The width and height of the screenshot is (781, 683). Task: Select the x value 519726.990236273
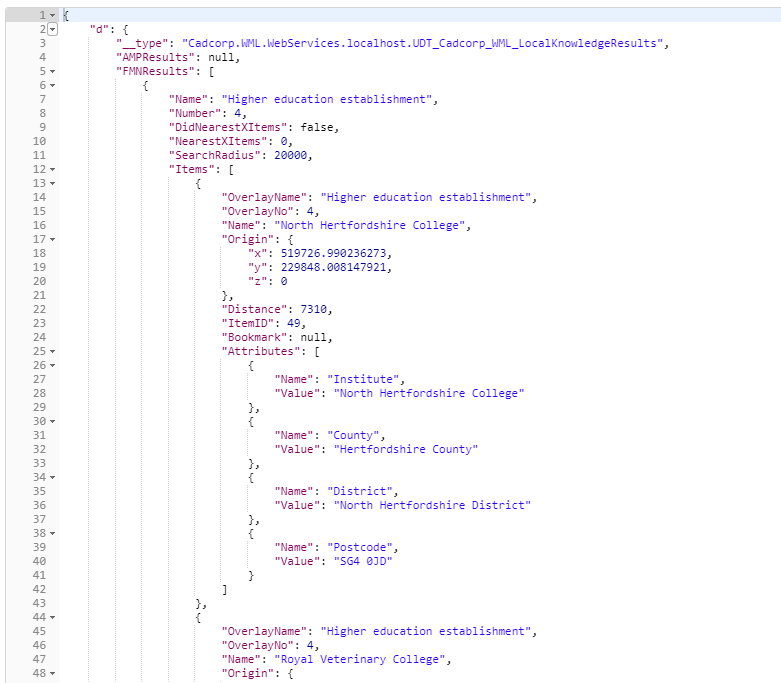(333, 253)
